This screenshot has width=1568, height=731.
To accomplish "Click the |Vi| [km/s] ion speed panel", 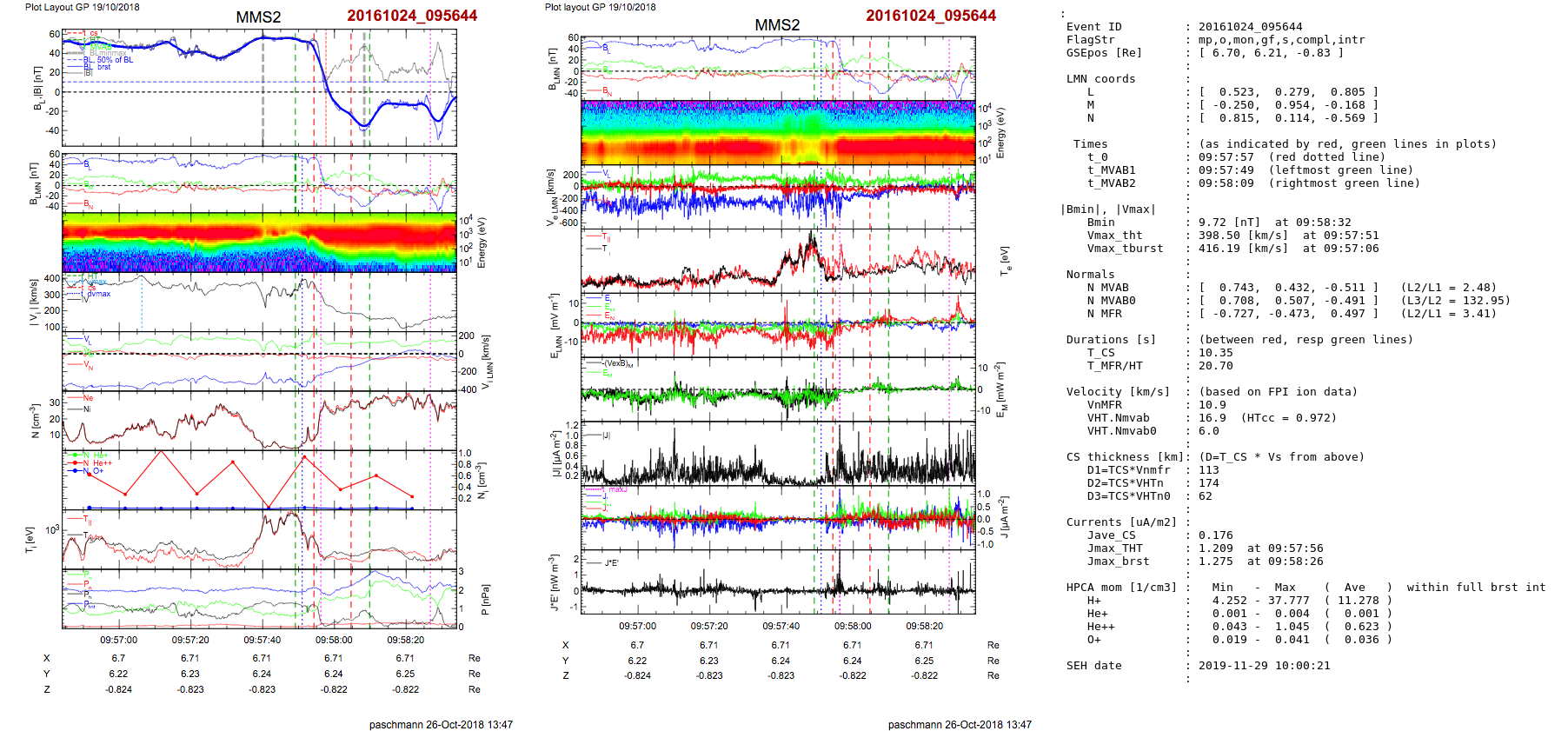I will [x=259, y=303].
